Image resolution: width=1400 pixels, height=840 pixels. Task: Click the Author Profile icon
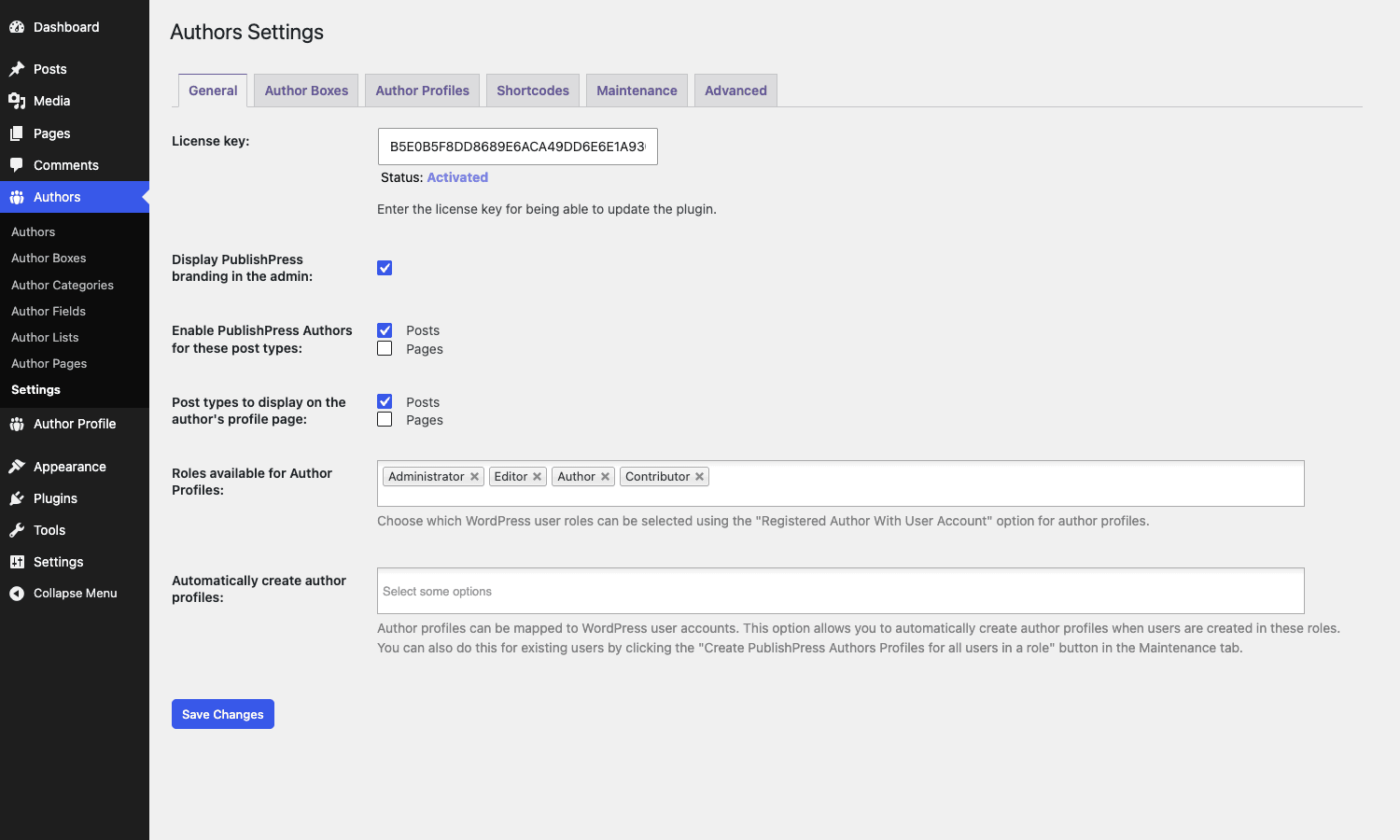coord(17,424)
